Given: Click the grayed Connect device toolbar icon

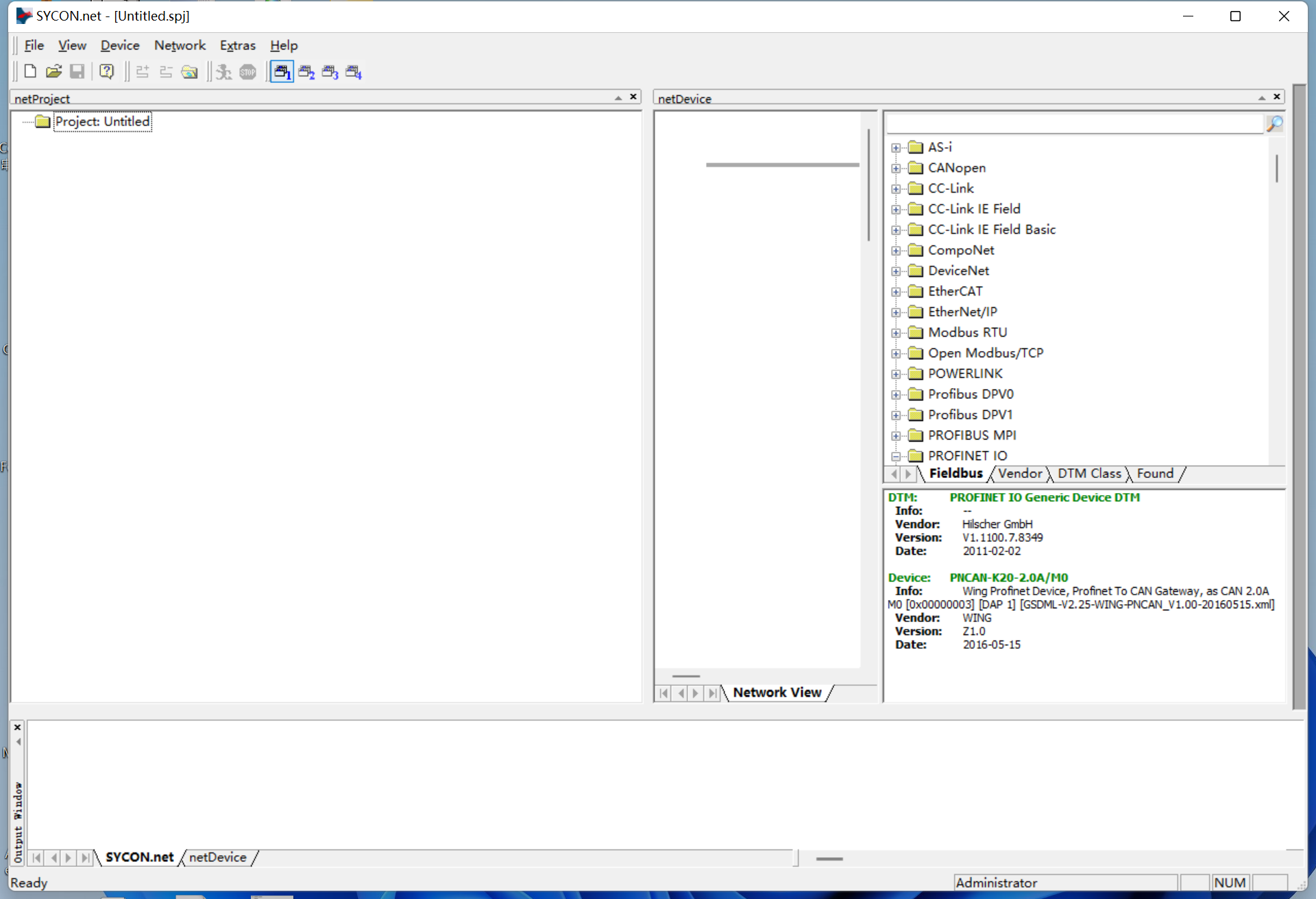Looking at the screenshot, I should [x=143, y=71].
